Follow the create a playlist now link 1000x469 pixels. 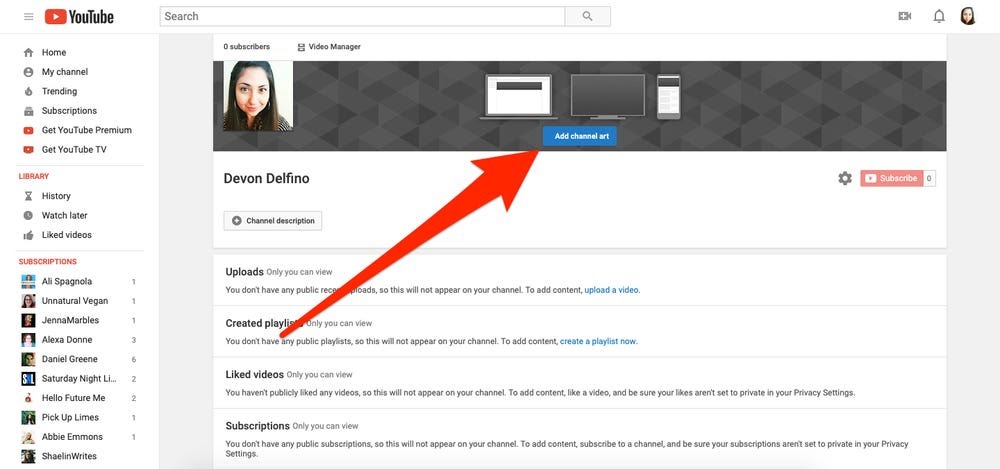pyautogui.click(x=597, y=341)
